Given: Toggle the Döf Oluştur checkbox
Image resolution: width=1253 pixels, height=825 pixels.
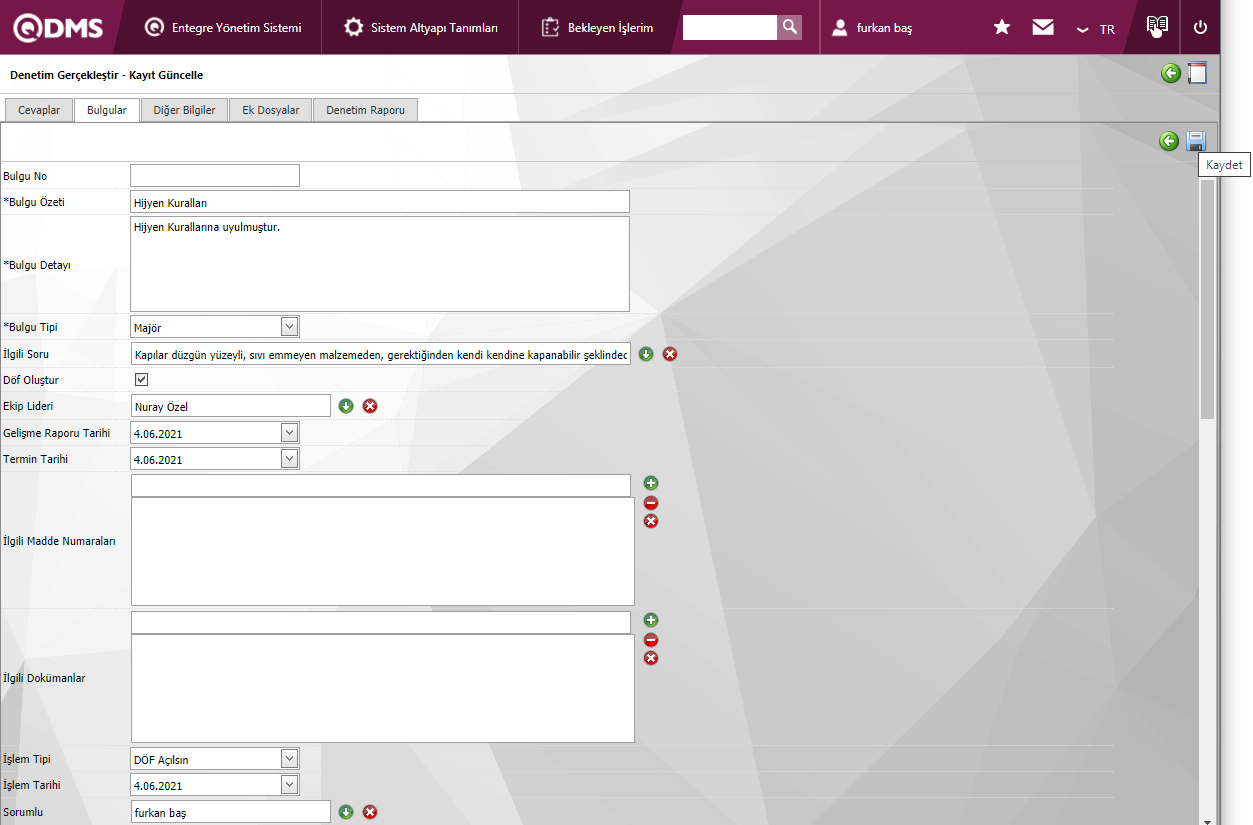Looking at the screenshot, I should 141,380.
